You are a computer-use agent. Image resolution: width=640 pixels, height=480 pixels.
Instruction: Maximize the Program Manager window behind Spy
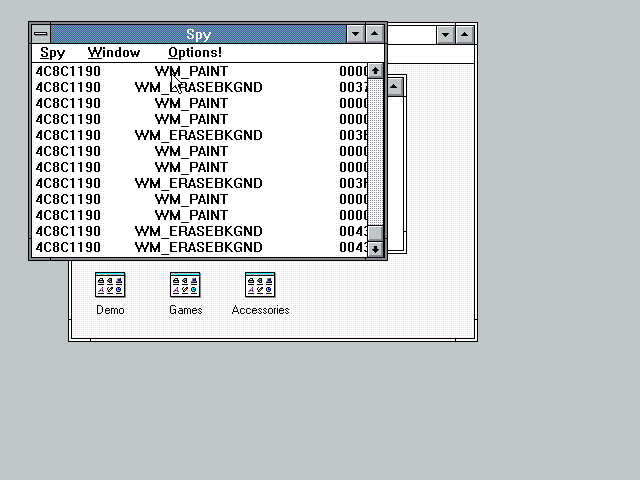point(465,35)
